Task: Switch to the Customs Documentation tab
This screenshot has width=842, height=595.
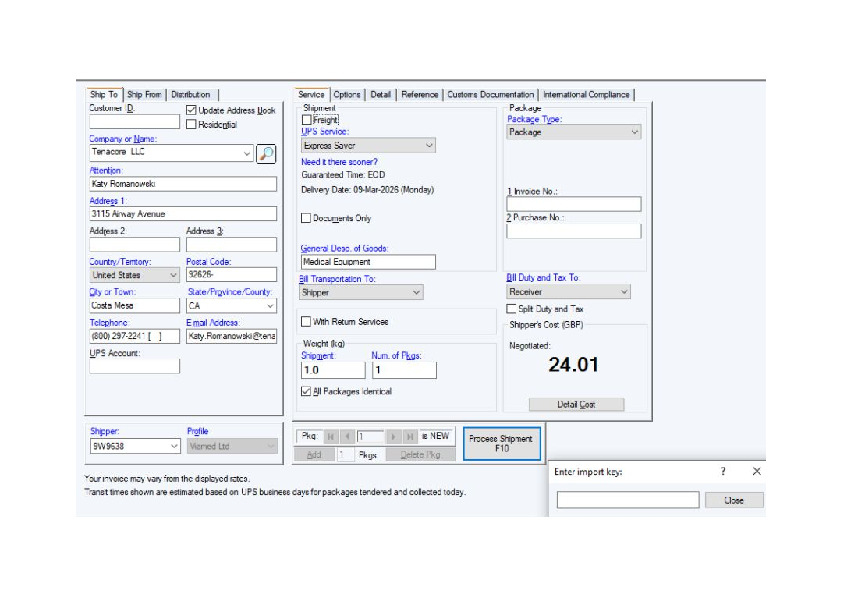Action: click(x=490, y=95)
